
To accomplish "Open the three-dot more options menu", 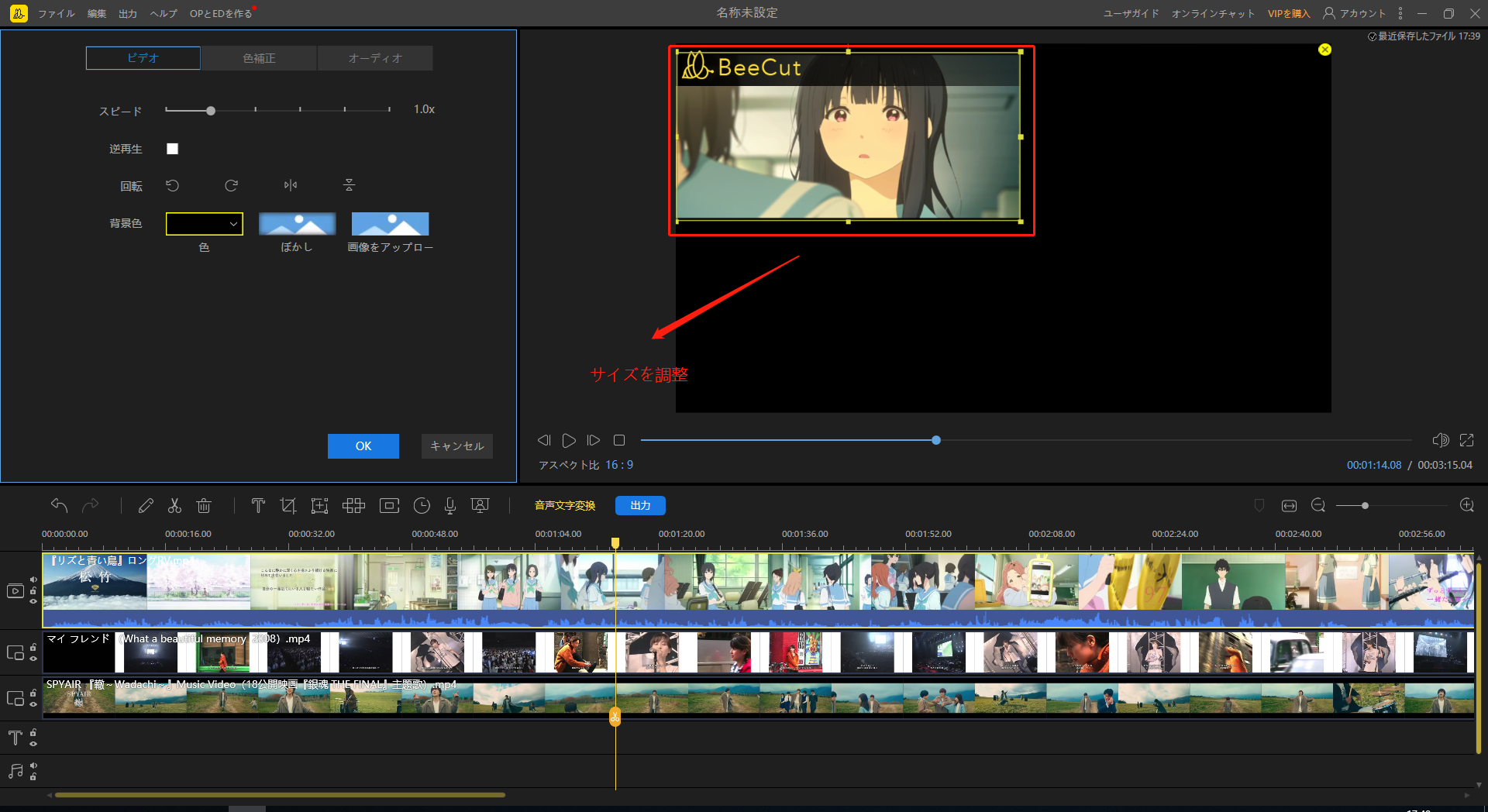I will [1400, 13].
